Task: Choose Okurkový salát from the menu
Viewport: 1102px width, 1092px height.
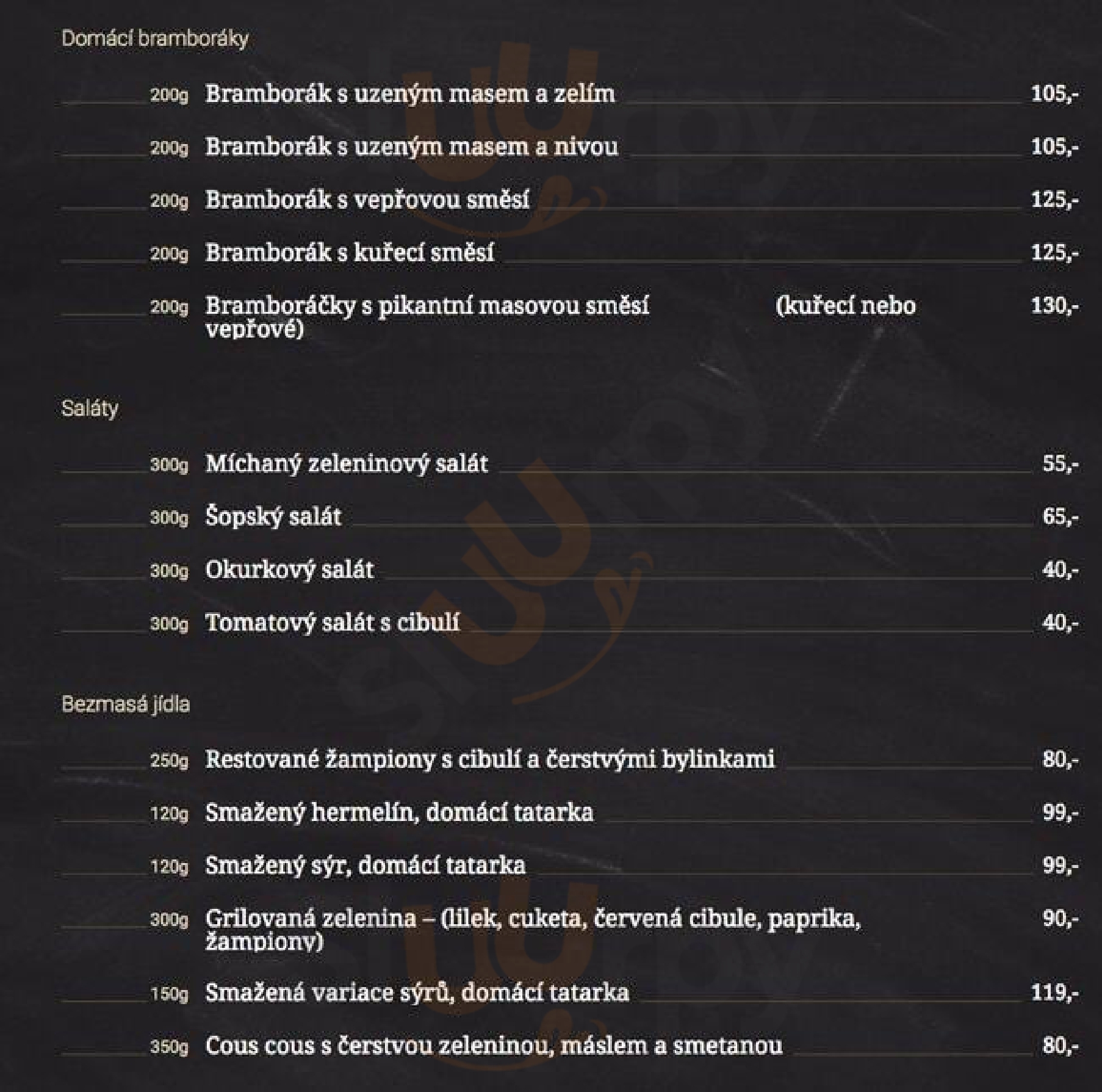Action: pos(289,570)
